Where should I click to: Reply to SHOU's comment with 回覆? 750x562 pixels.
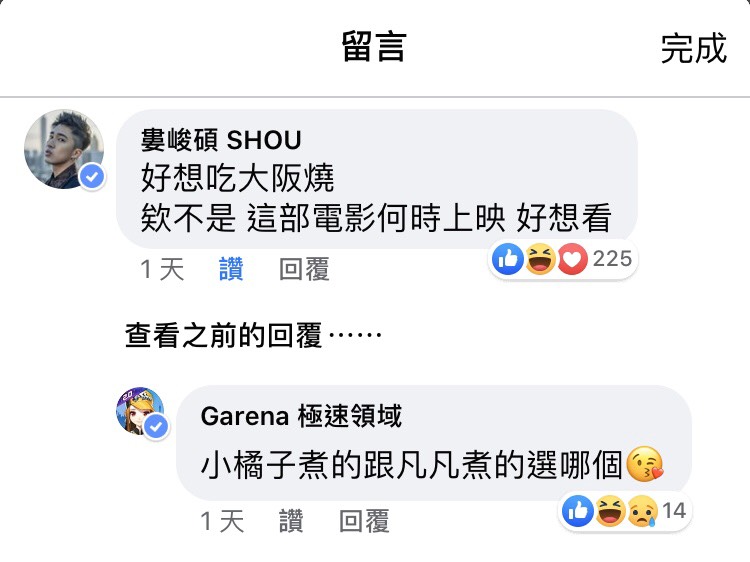pos(304,269)
